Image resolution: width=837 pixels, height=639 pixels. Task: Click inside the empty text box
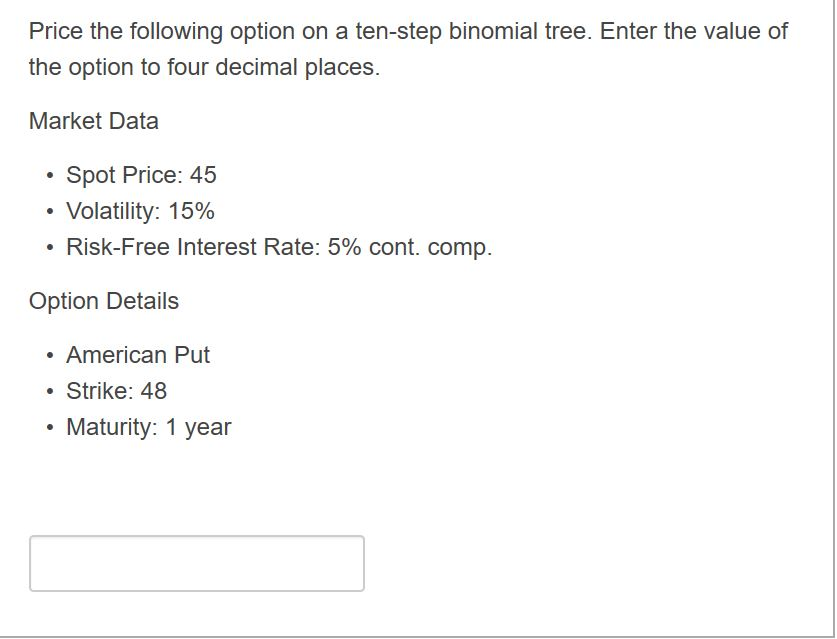pos(197,563)
